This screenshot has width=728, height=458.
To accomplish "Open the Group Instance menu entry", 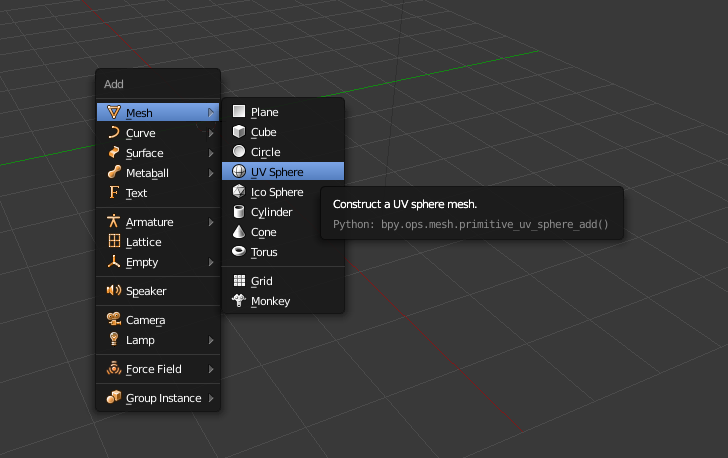I will [158, 398].
